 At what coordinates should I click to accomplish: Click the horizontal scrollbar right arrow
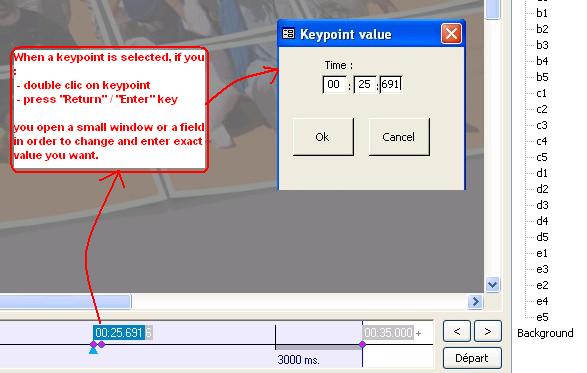click(475, 301)
